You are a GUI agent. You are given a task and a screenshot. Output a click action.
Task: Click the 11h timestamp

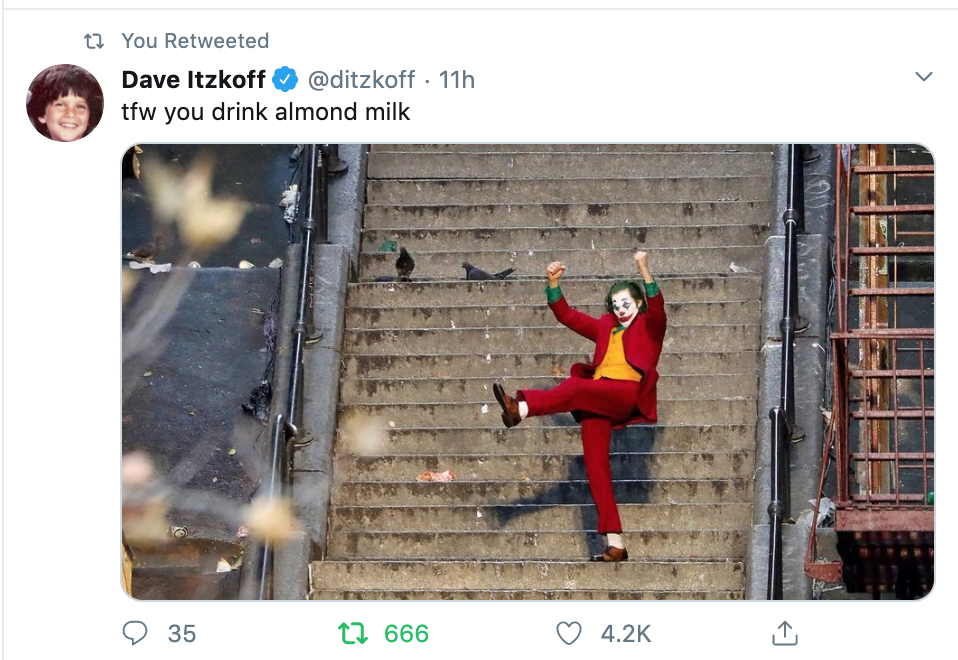[457, 79]
